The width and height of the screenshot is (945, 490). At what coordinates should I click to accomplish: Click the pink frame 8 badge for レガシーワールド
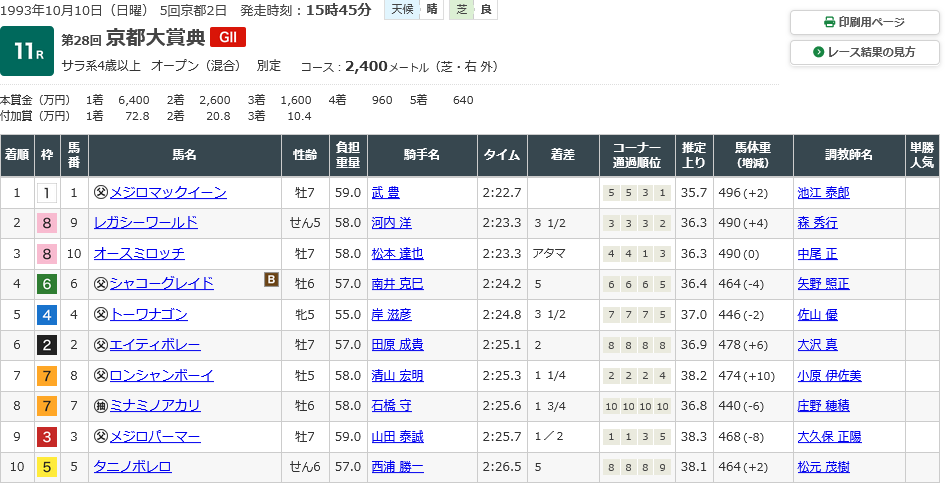pos(46,224)
